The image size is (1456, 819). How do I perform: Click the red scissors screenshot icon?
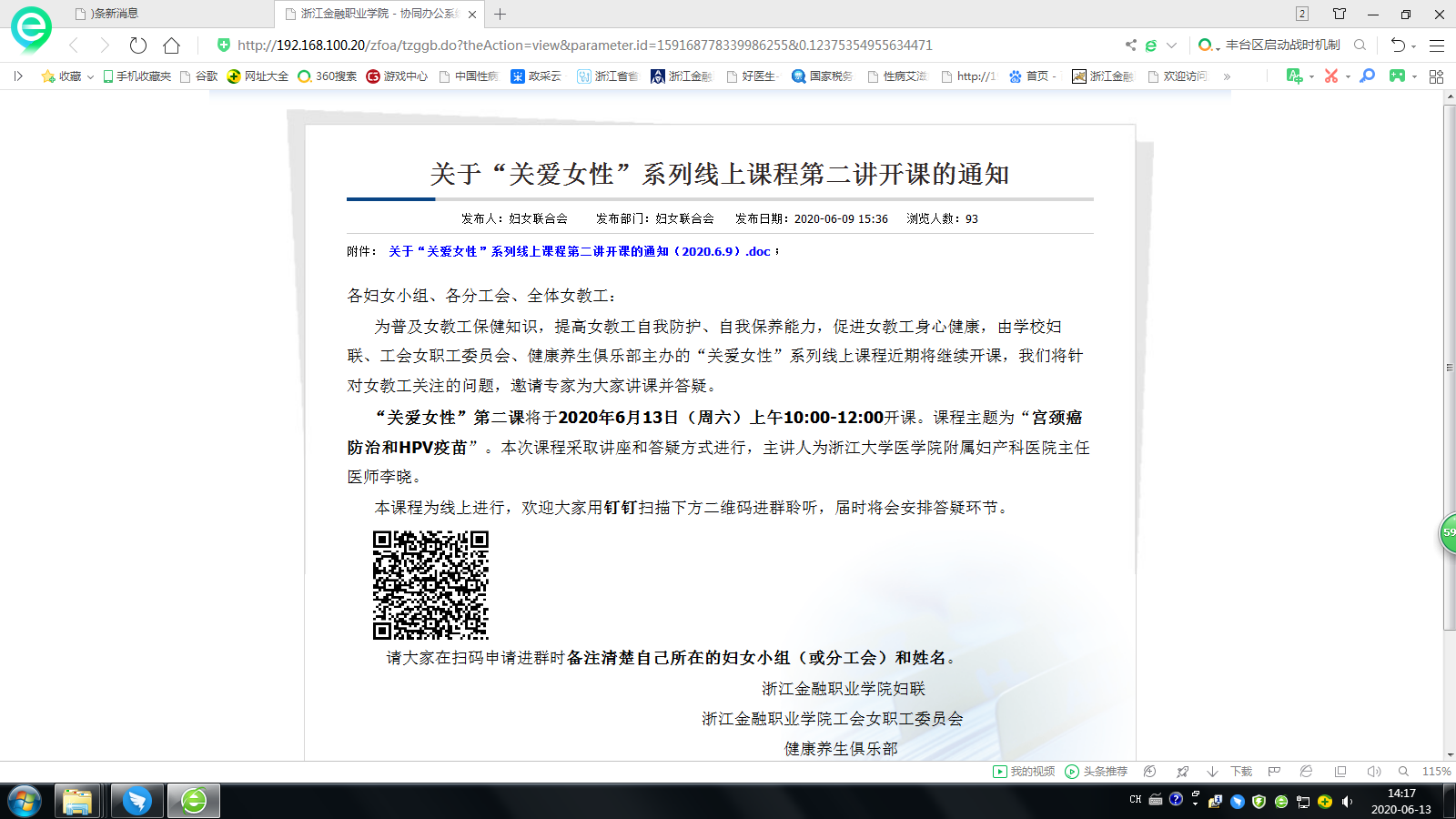pos(1331,76)
